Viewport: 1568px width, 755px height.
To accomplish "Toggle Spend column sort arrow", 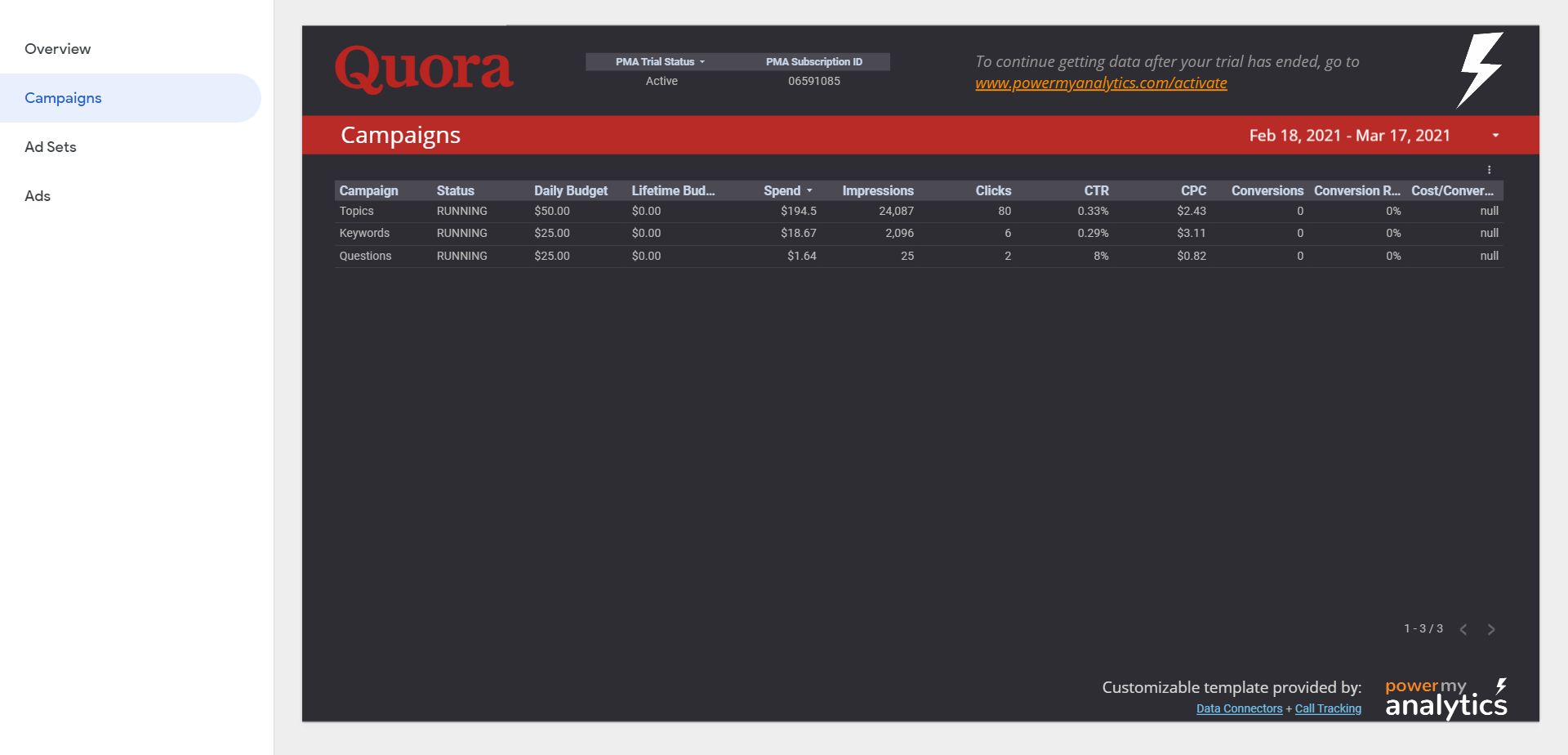I will click(x=809, y=191).
